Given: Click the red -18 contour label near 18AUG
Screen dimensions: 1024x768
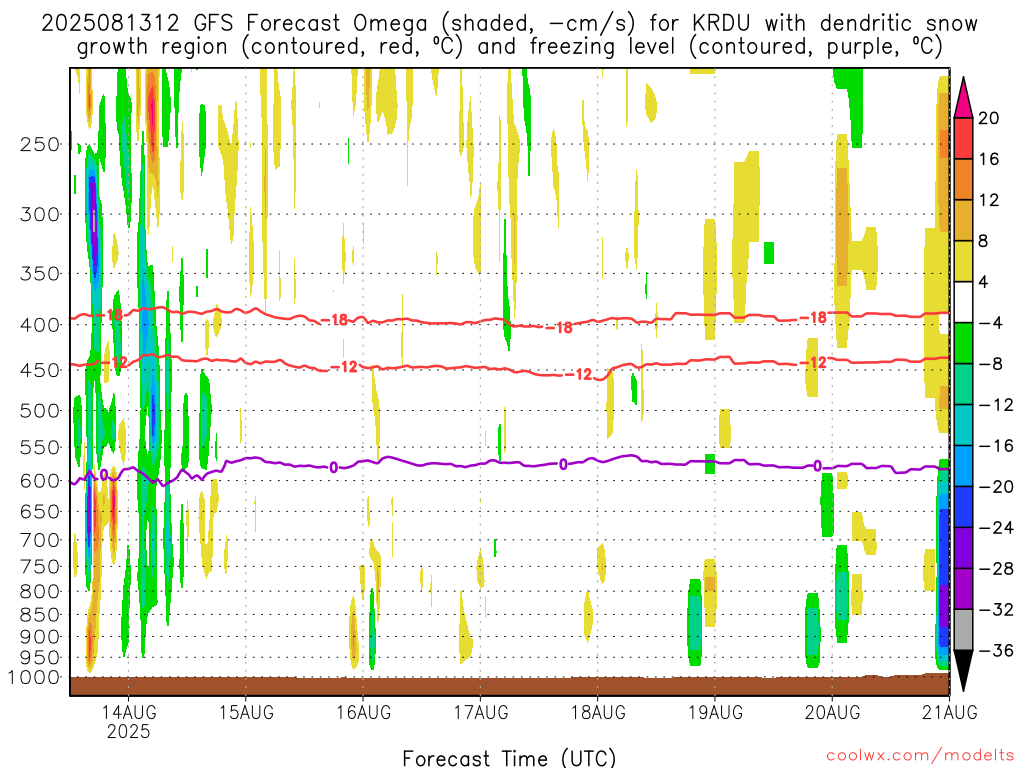Looking at the screenshot, I should [559, 327].
